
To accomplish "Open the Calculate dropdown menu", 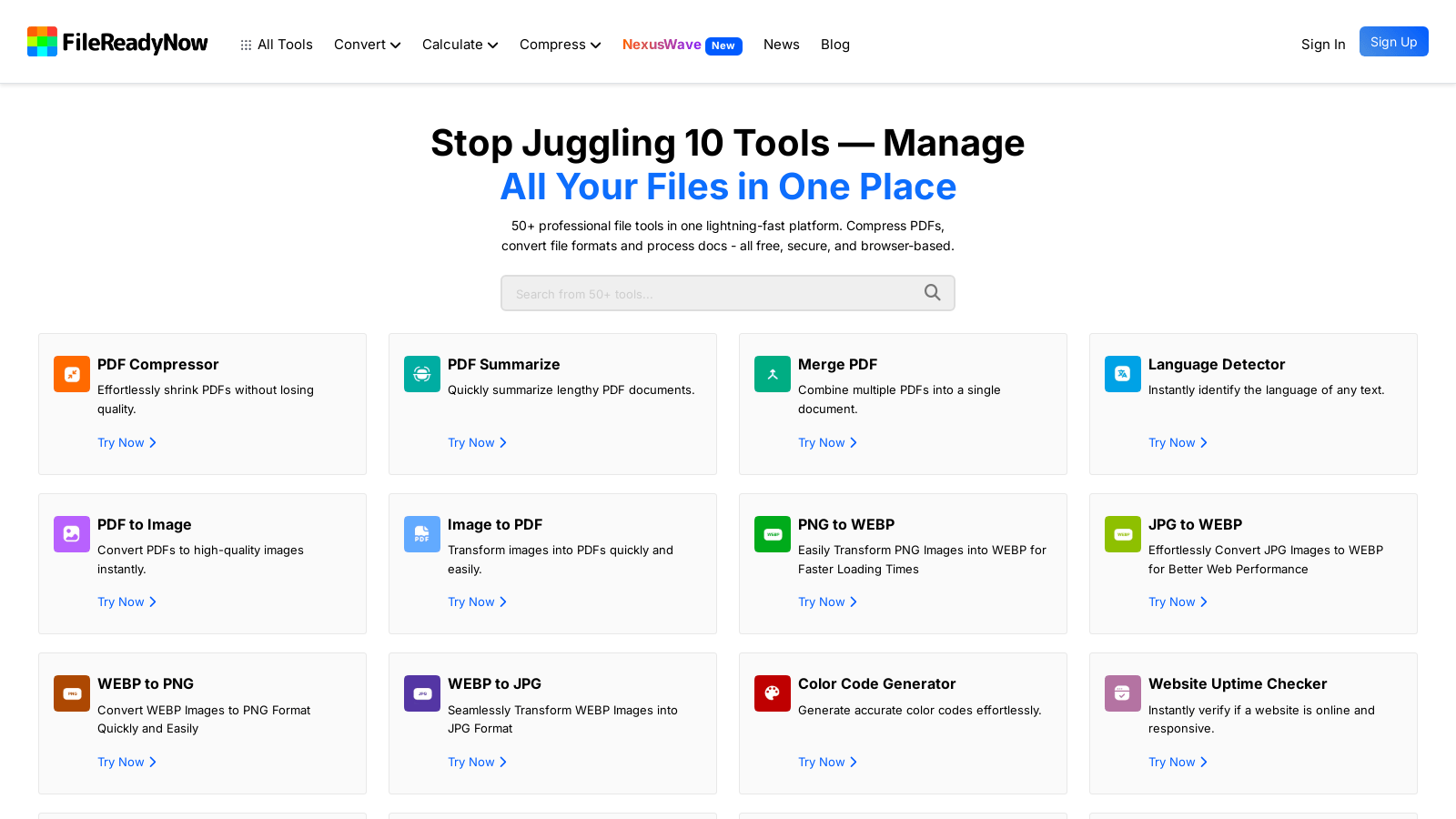I will point(460,45).
